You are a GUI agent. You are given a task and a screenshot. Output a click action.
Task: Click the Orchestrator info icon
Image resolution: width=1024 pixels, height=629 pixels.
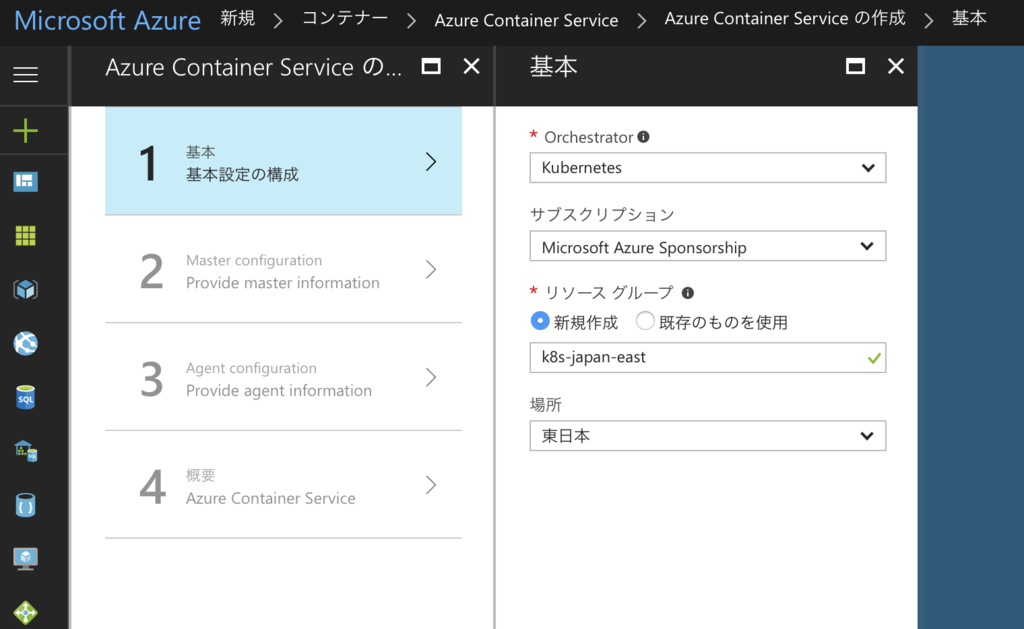point(643,137)
